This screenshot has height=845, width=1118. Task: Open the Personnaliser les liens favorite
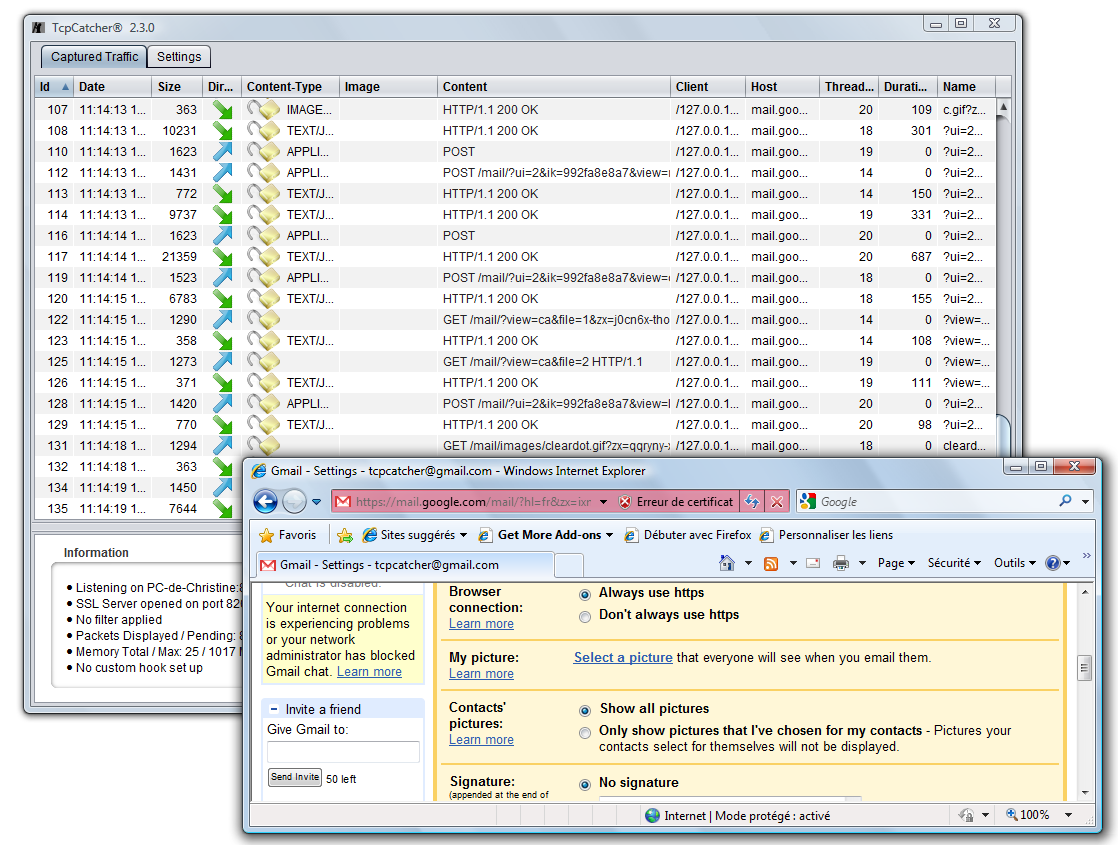826,535
